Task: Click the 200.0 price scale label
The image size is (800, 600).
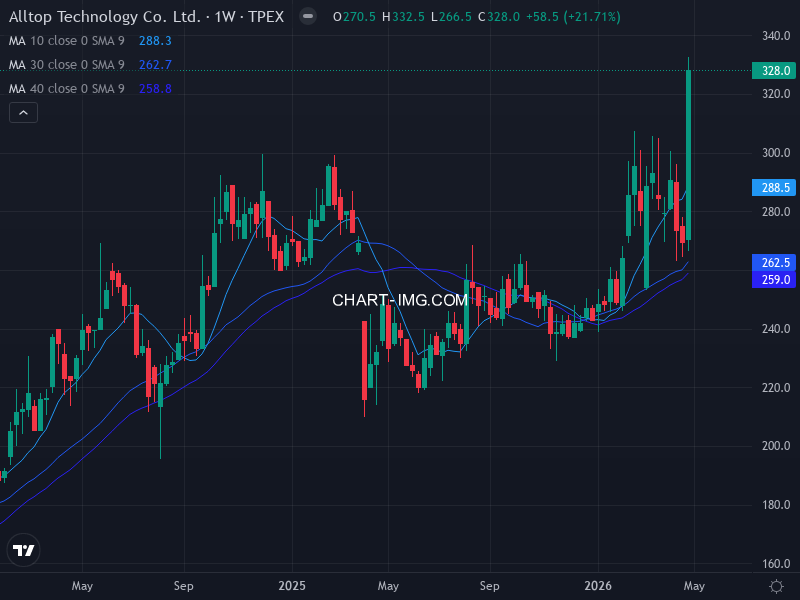Action: click(x=776, y=446)
